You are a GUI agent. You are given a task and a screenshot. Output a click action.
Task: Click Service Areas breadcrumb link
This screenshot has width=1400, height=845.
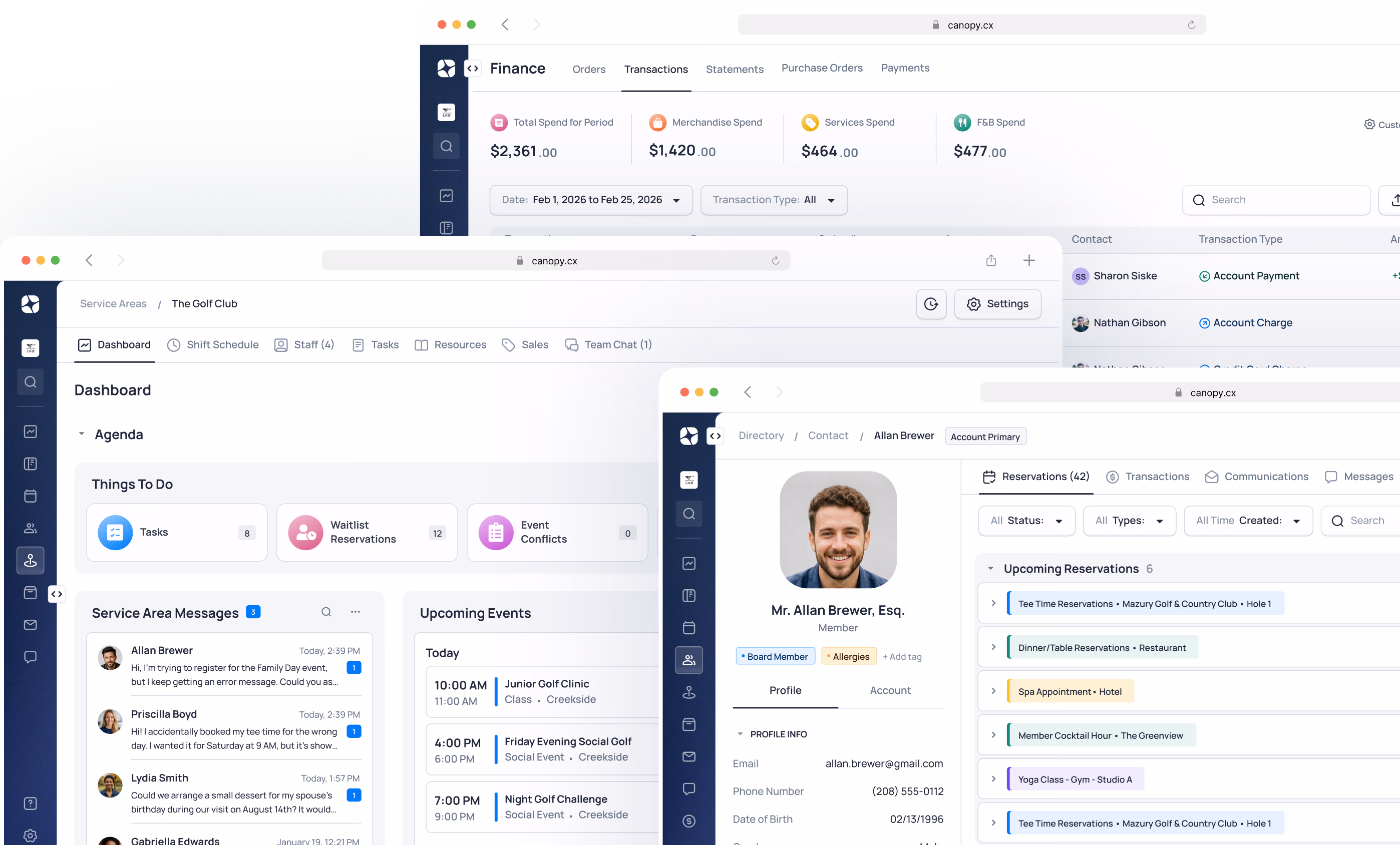click(113, 304)
